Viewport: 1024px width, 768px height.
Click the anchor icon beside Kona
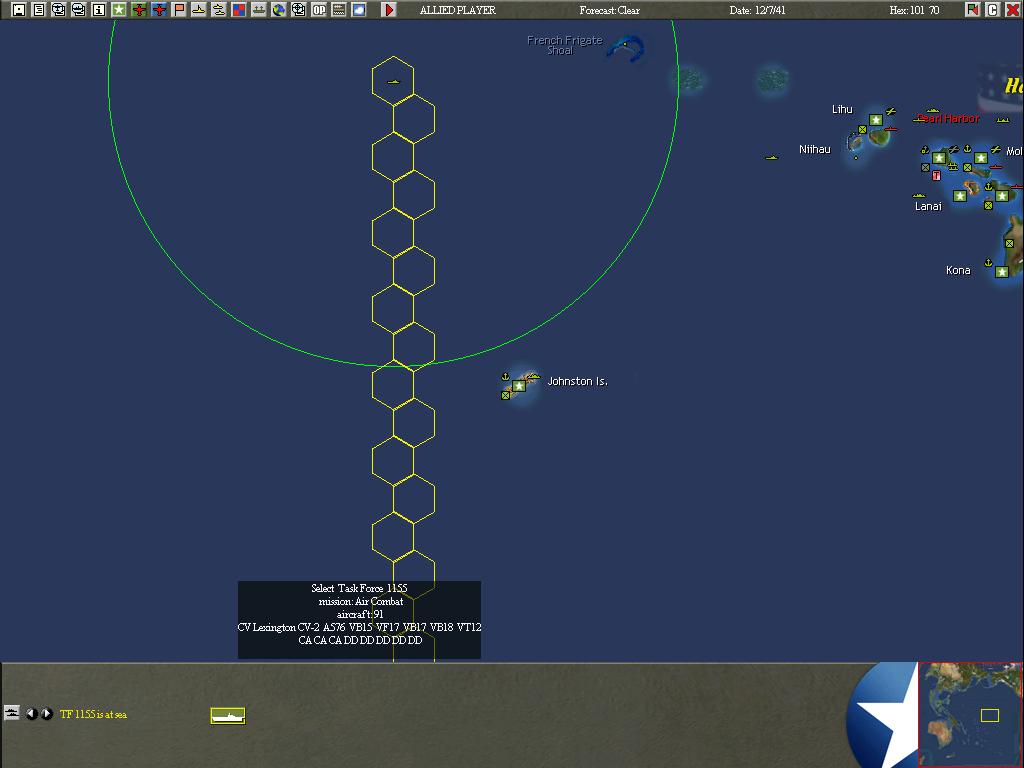tap(988, 263)
